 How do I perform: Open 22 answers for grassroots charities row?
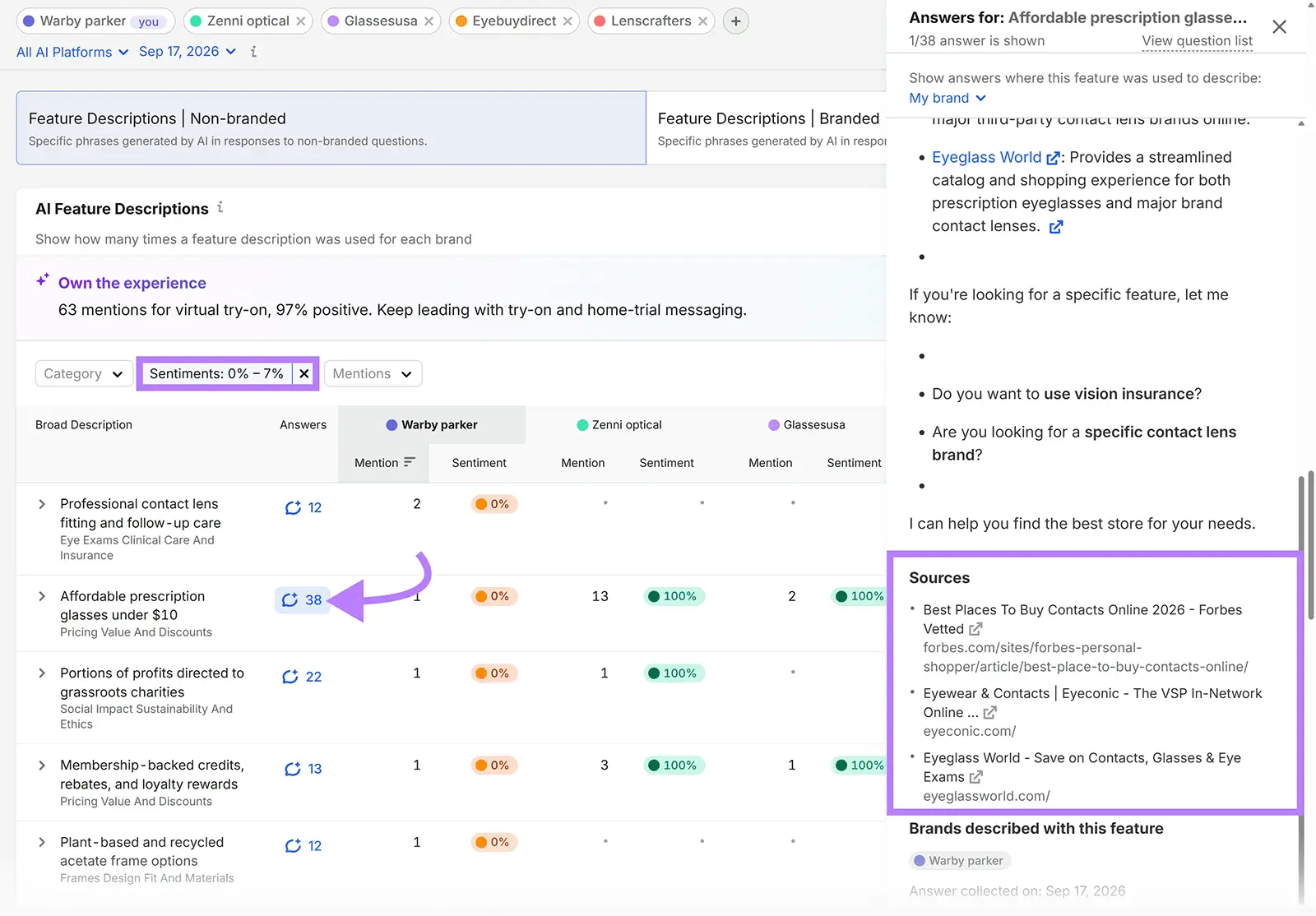coord(302,677)
